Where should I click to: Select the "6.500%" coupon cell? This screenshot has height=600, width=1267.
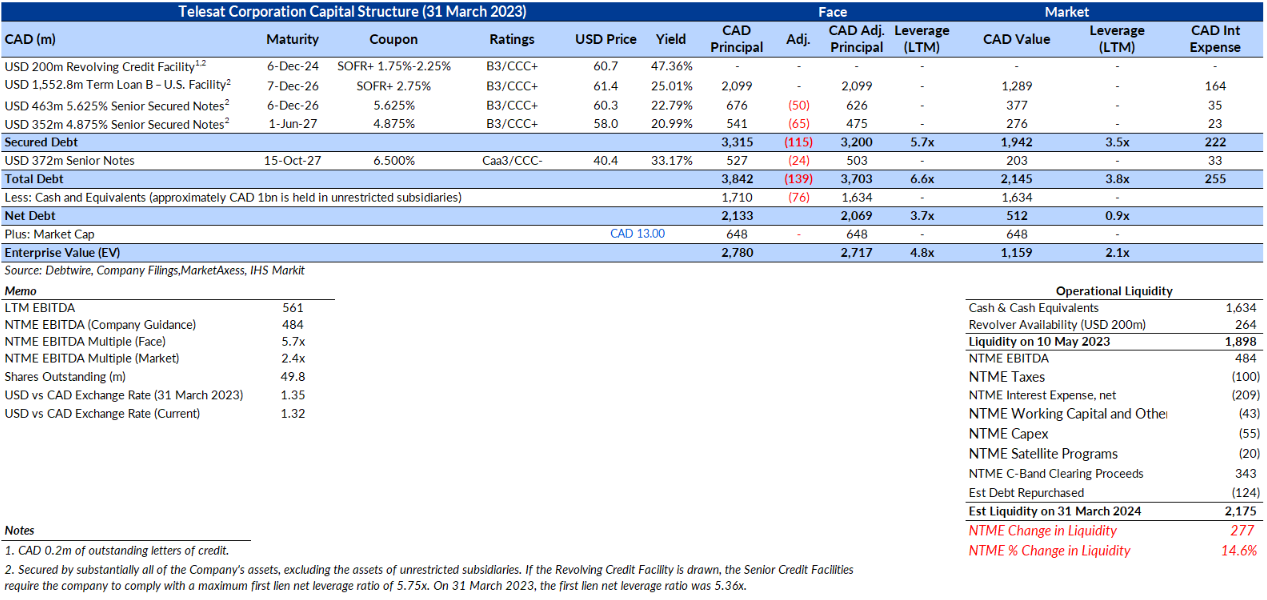coord(393,161)
